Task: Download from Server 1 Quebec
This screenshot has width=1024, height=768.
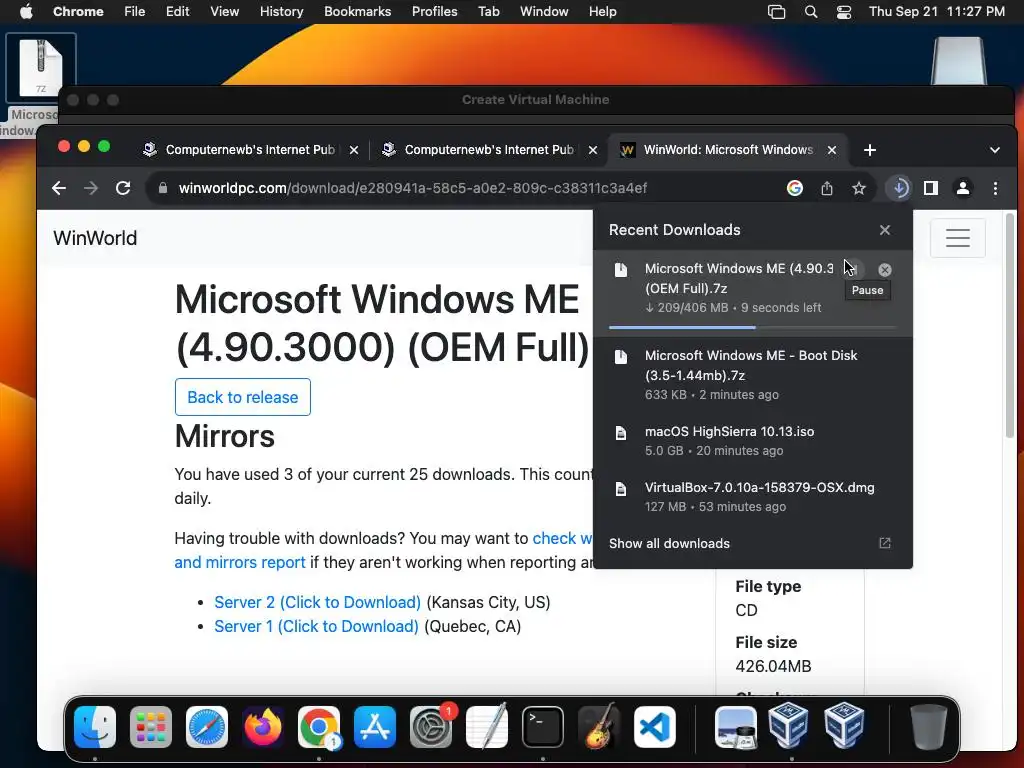Action: [316, 626]
